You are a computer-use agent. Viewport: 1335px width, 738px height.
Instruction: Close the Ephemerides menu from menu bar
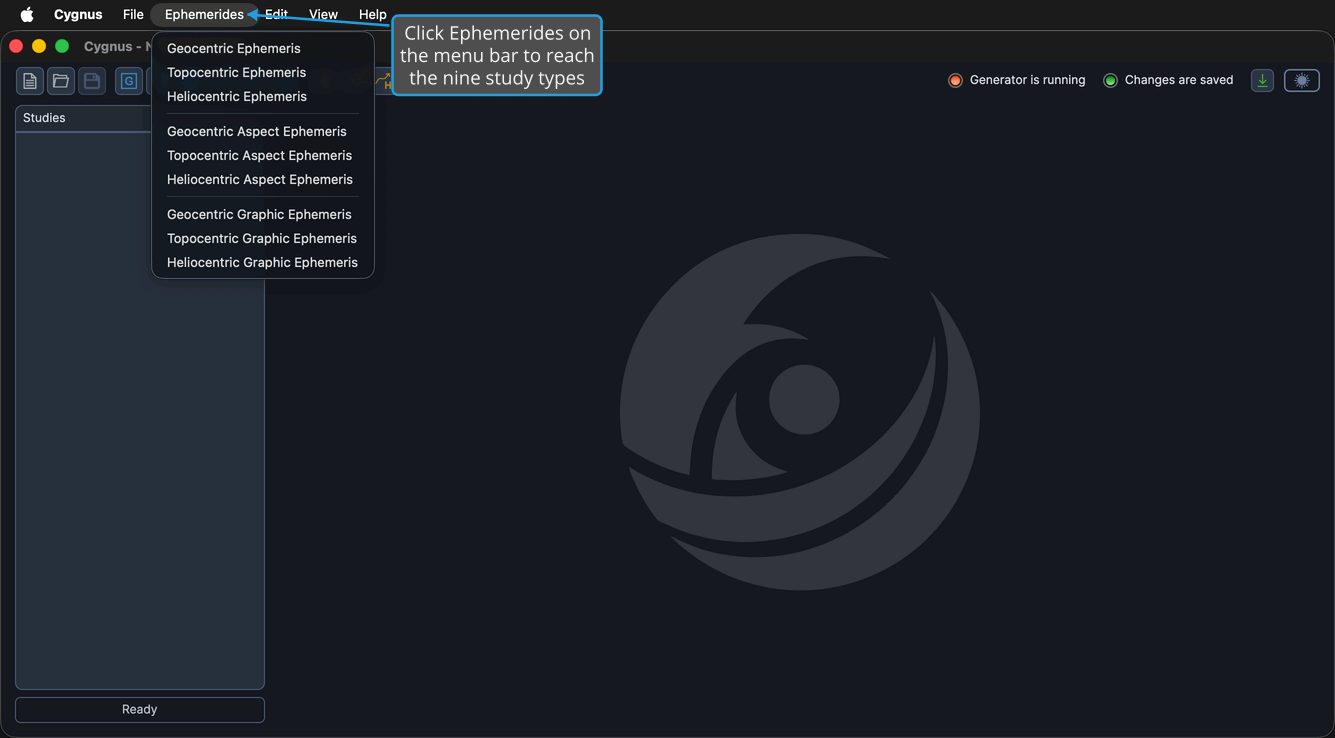coord(204,14)
